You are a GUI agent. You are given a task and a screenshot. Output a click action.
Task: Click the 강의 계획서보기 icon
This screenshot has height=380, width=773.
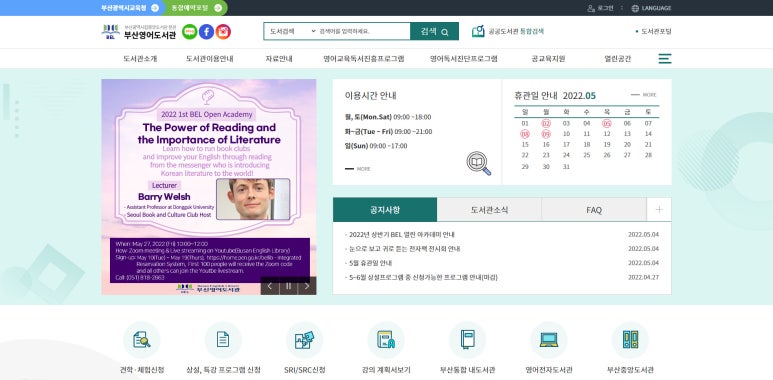(x=386, y=340)
